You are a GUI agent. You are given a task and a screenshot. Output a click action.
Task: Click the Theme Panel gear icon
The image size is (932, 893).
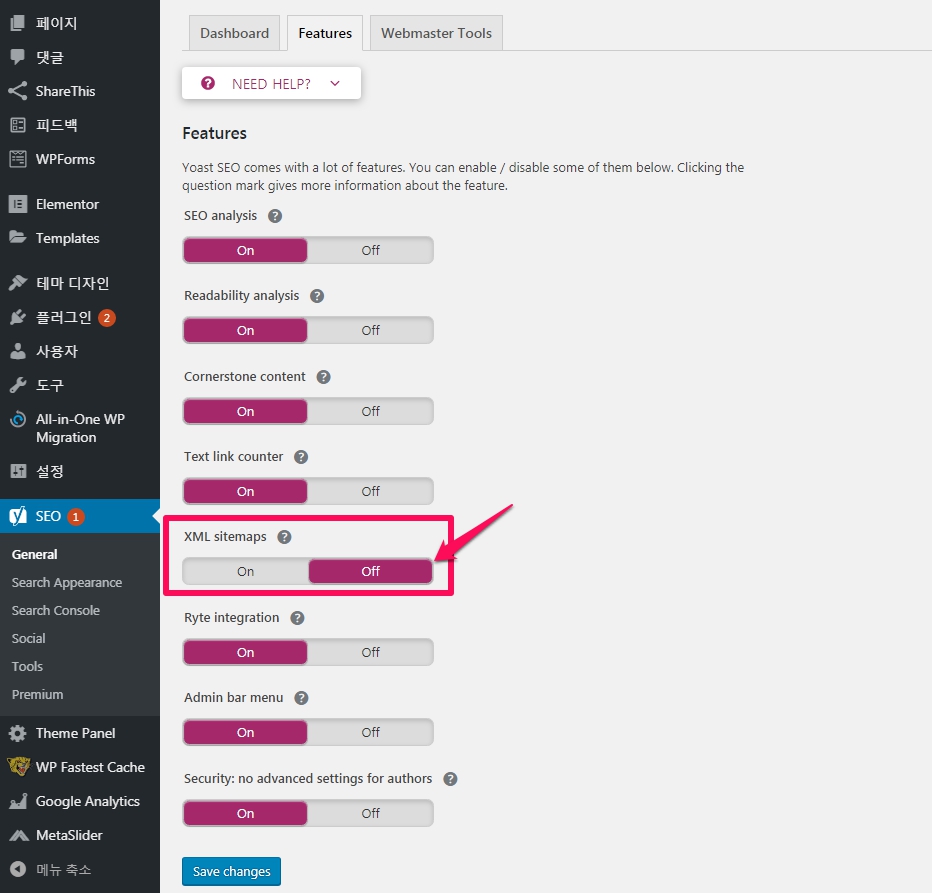(x=18, y=733)
